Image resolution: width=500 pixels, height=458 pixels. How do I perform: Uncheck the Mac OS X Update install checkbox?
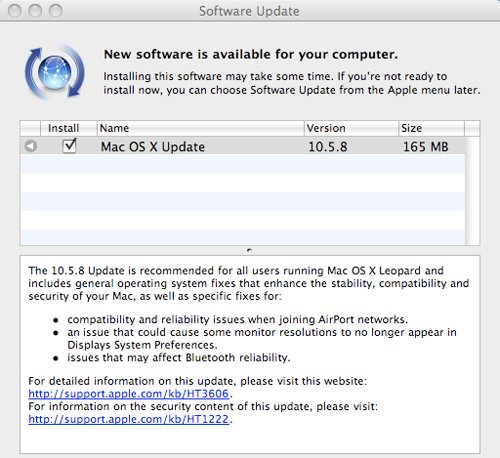[x=69, y=146]
